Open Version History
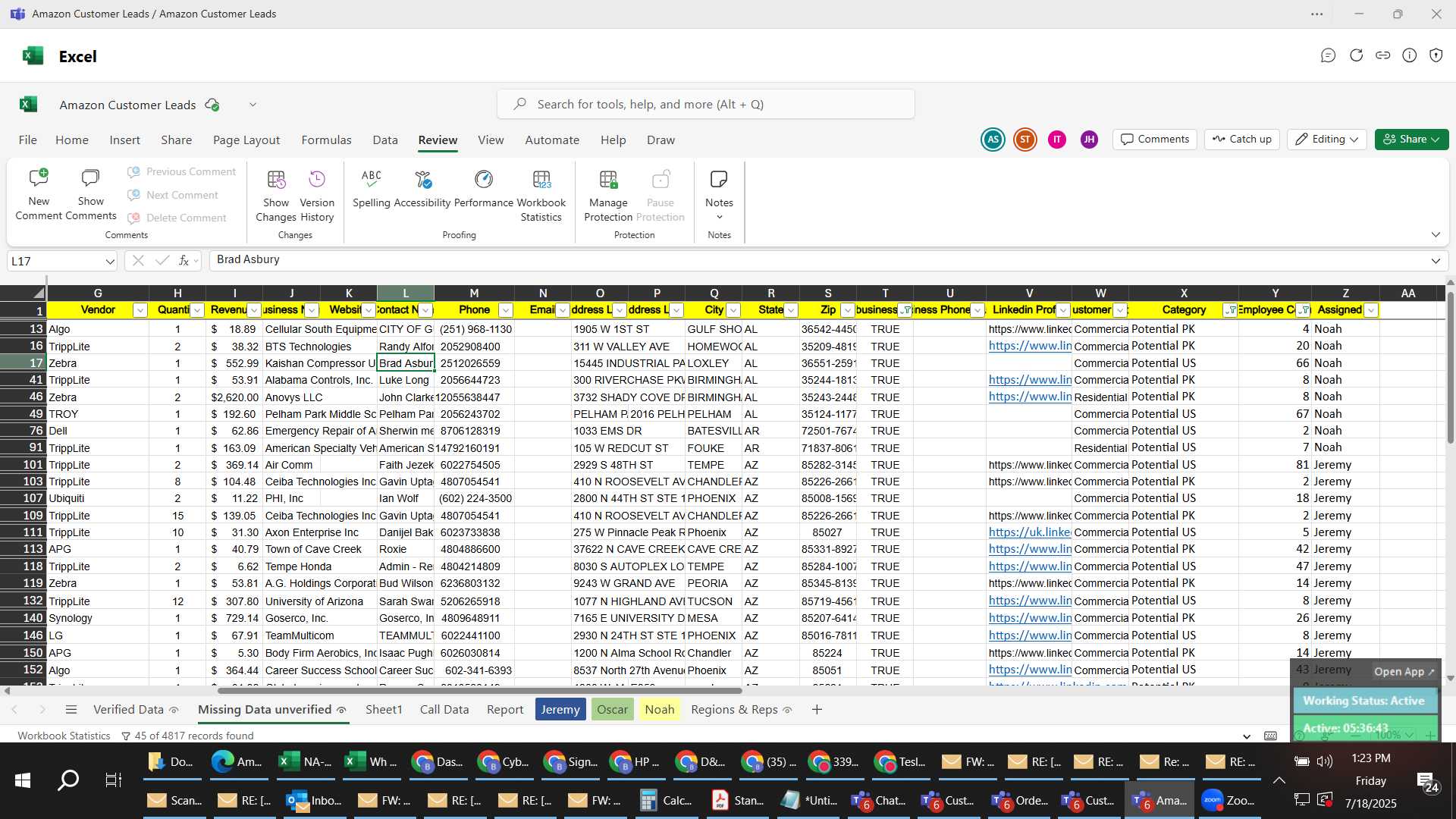The width and height of the screenshot is (1456, 819). pyautogui.click(x=317, y=196)
